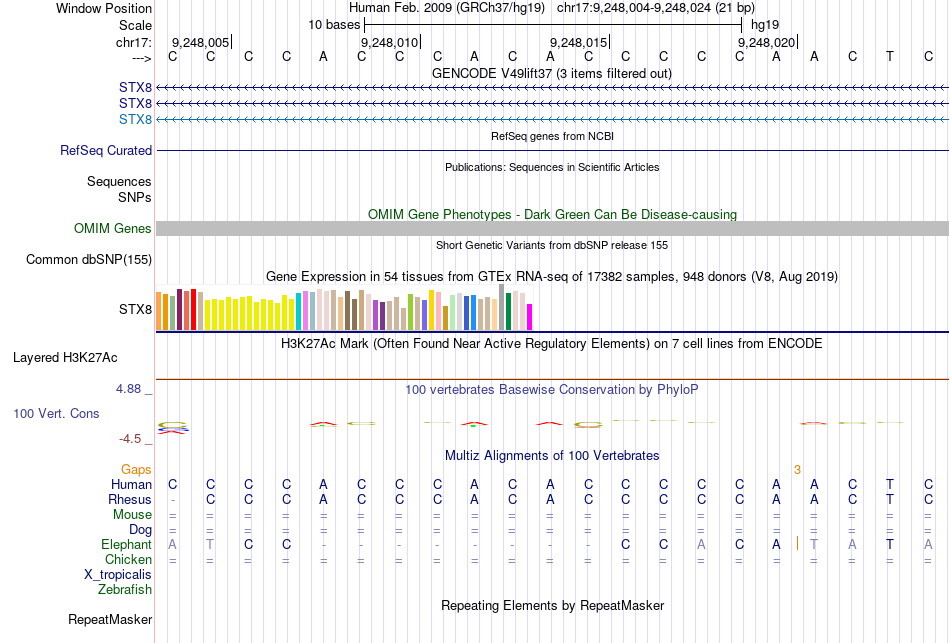Click the X_tropicalis species row label
Image resolution: width=950 pixels, height=643 pixels.
click(x=118, y=575)
